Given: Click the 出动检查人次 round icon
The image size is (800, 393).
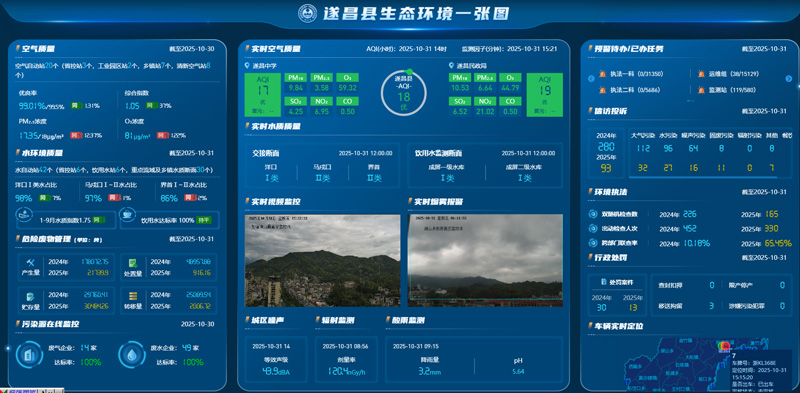Looking at the screenshot, I should 592,229.
